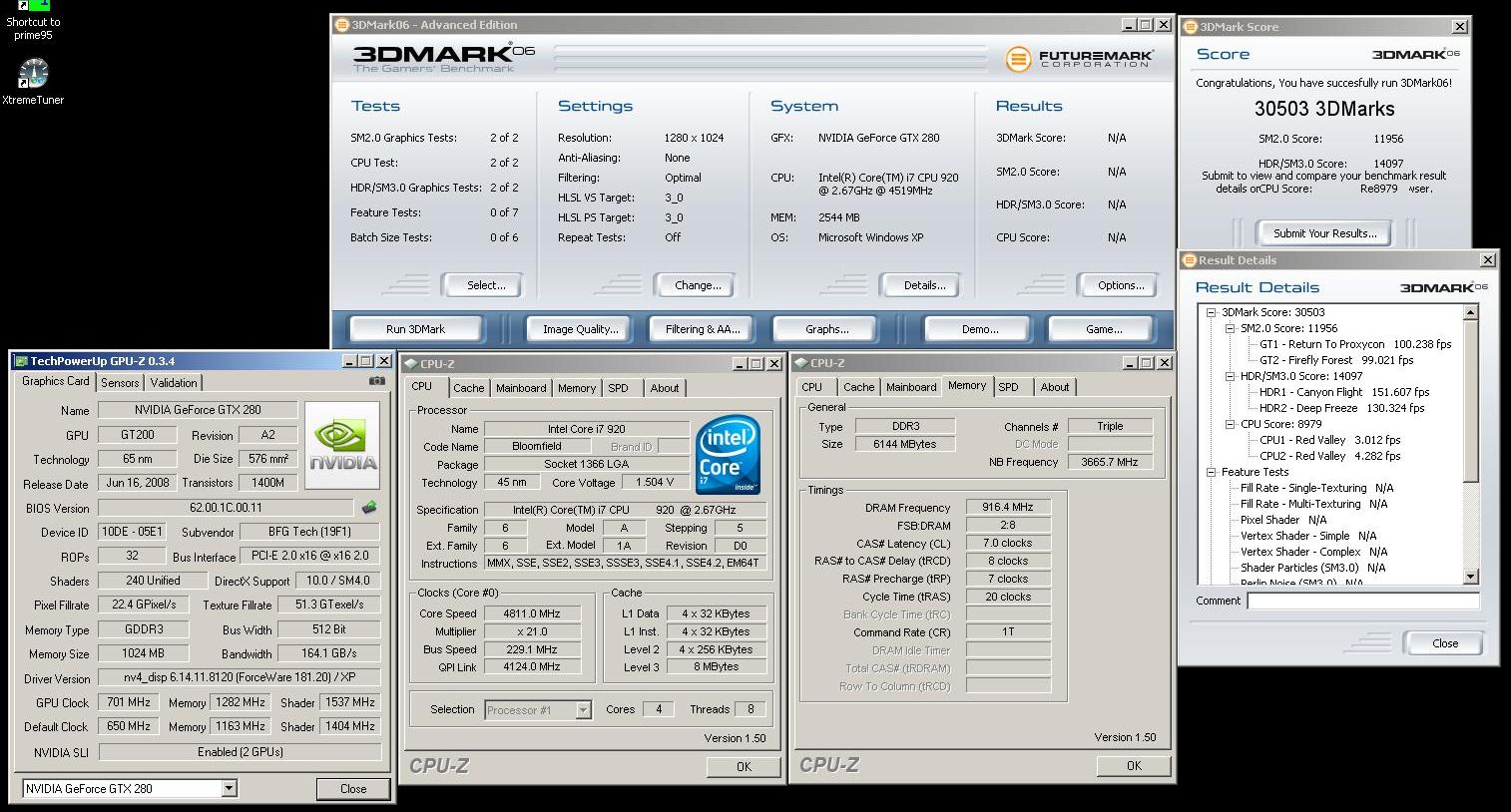
Task: Click Change... under Settings
Action: [x=698, y=285]
